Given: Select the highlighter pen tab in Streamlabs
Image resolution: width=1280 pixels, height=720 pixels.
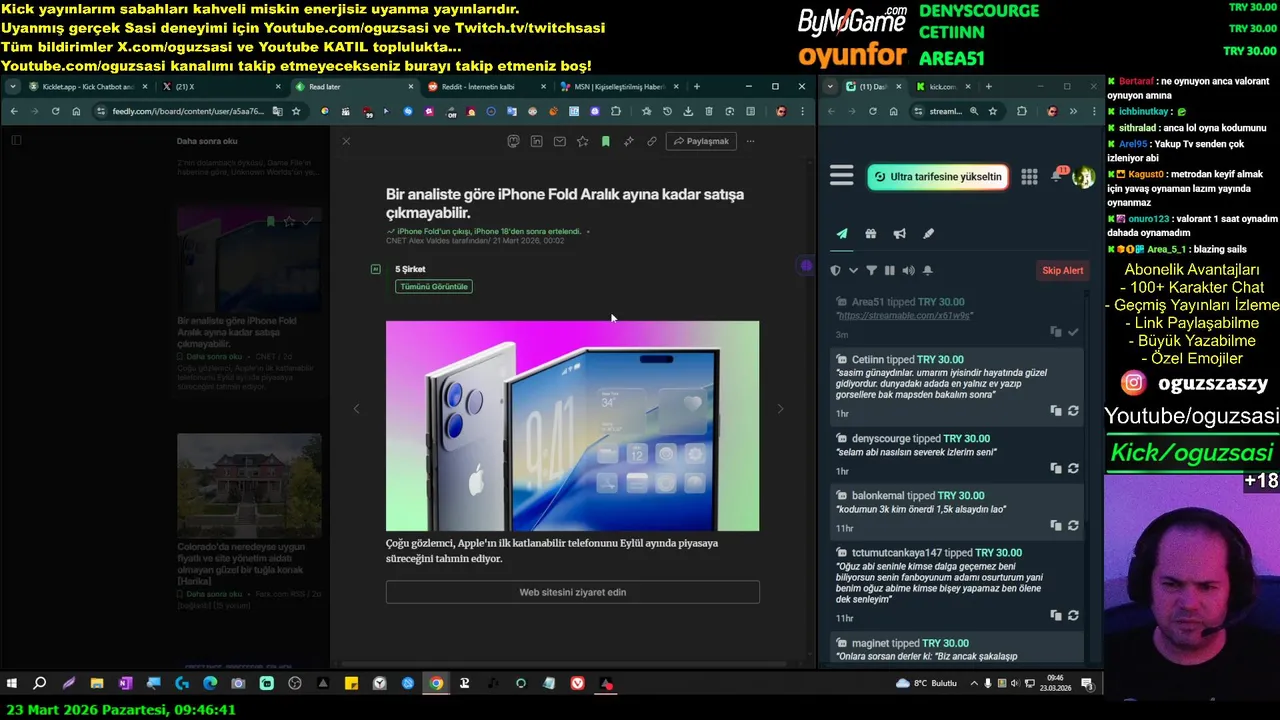Looking at the screenshot, I should [x=928, y=233].
